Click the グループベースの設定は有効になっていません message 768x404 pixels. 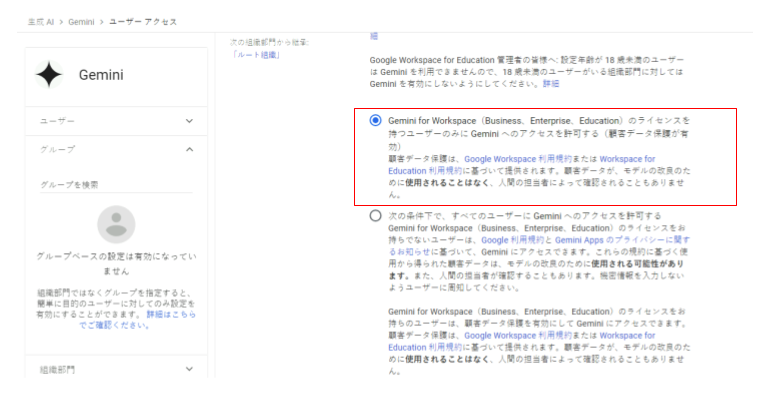[116, 263]
